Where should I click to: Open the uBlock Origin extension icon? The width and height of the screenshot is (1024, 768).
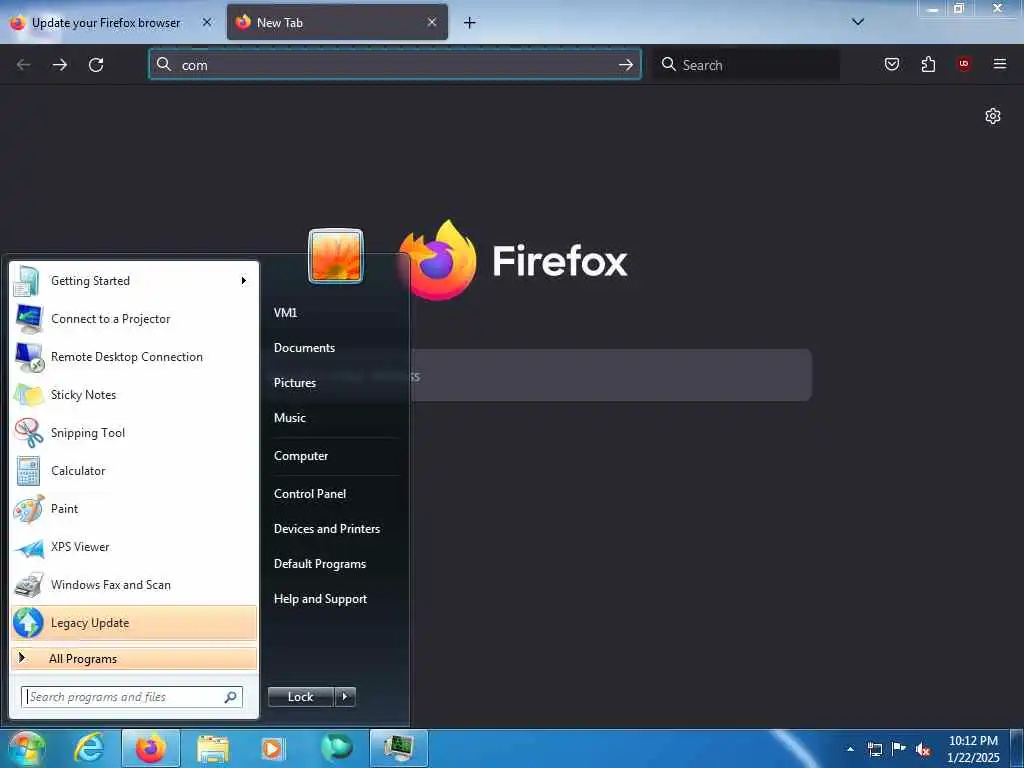(964, 64)
